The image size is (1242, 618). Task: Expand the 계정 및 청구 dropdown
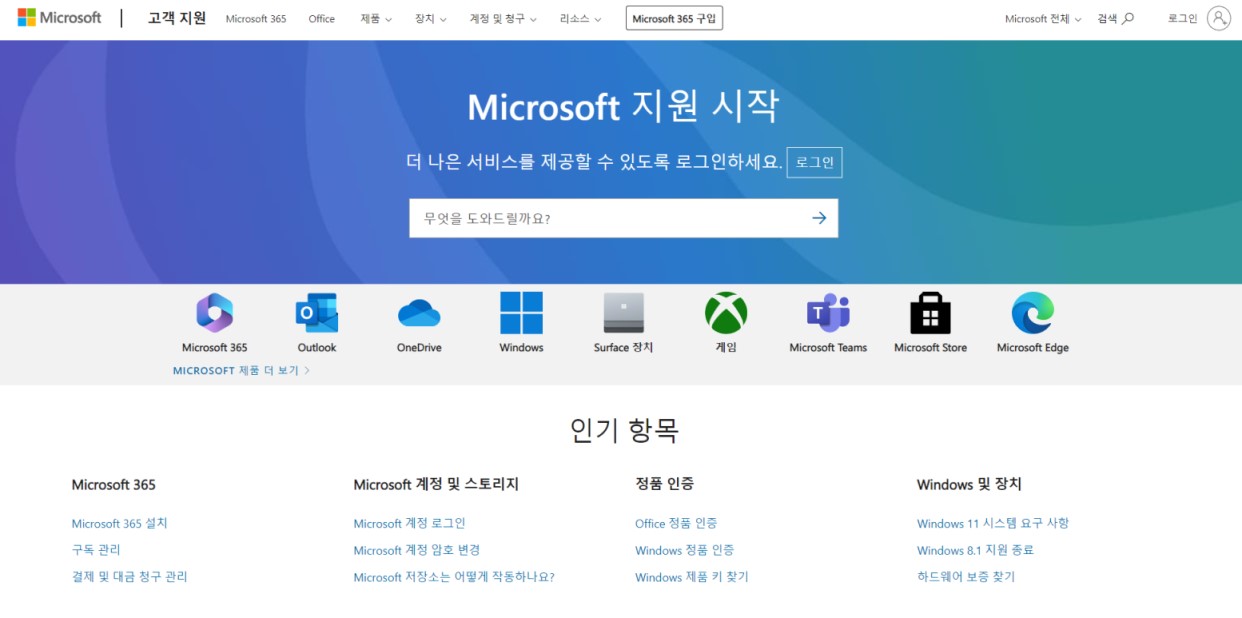click(x=503, y=19)
